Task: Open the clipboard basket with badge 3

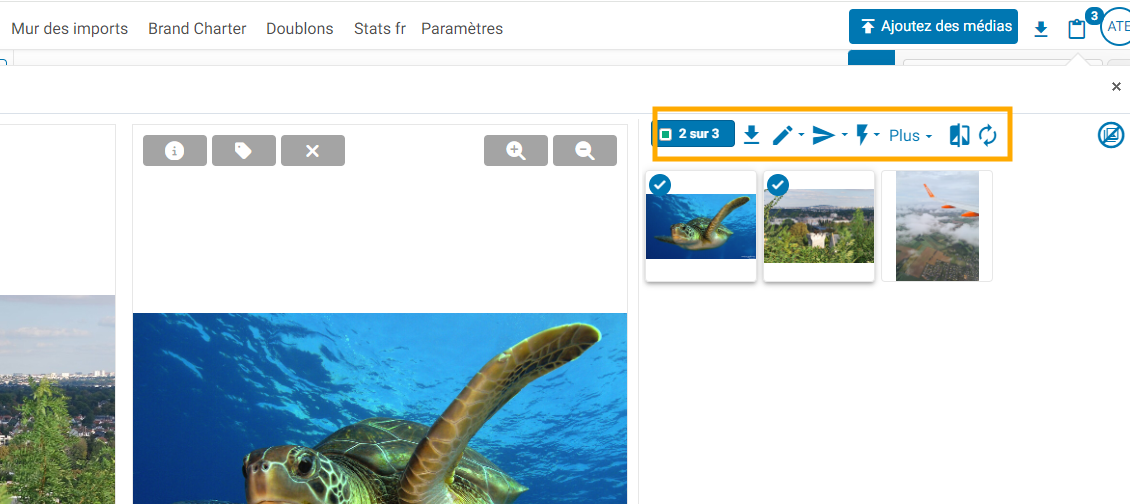Action: [x=1077, y=29]
